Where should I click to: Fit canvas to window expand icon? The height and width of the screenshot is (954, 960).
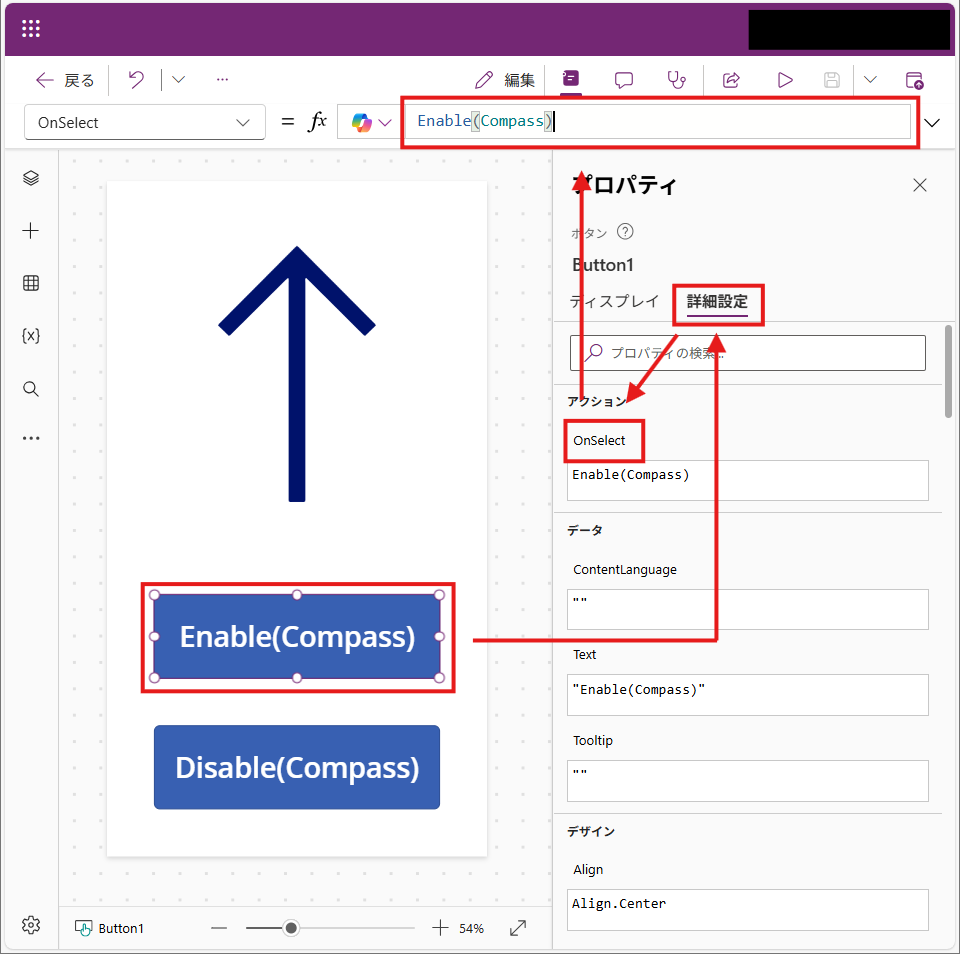[518, 928]
